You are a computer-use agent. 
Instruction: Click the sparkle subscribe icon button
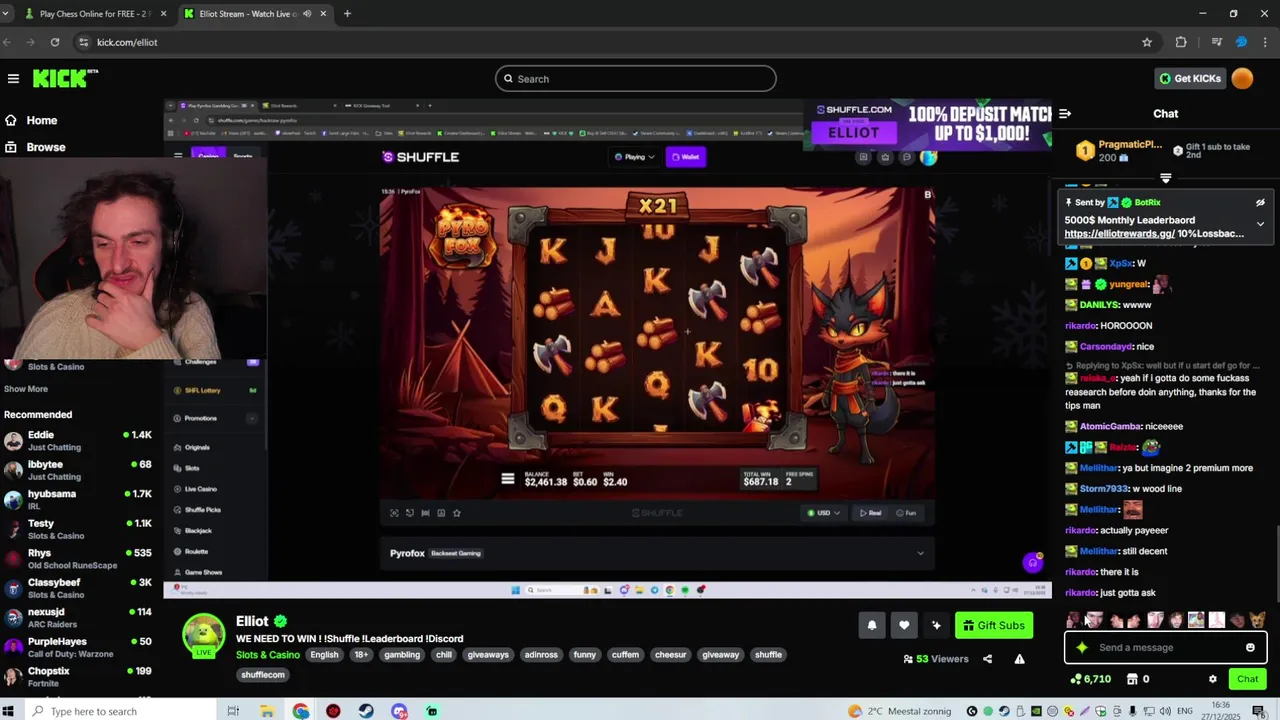click(x=936, y=625)
